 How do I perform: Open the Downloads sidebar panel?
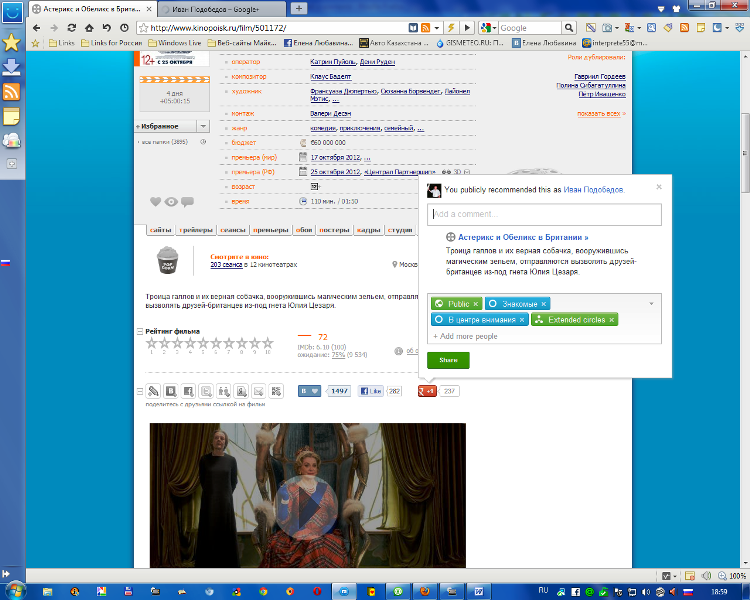pyautogui.click(x=11, y=67)
